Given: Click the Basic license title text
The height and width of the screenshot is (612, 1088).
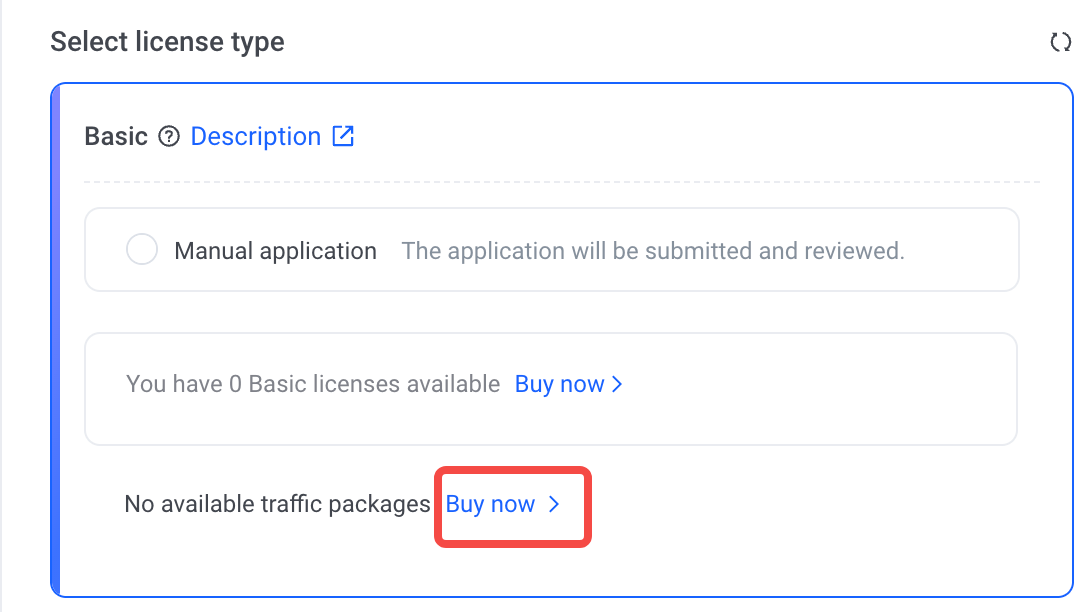Looking at the screenshot, I should [x=116, y=137].
